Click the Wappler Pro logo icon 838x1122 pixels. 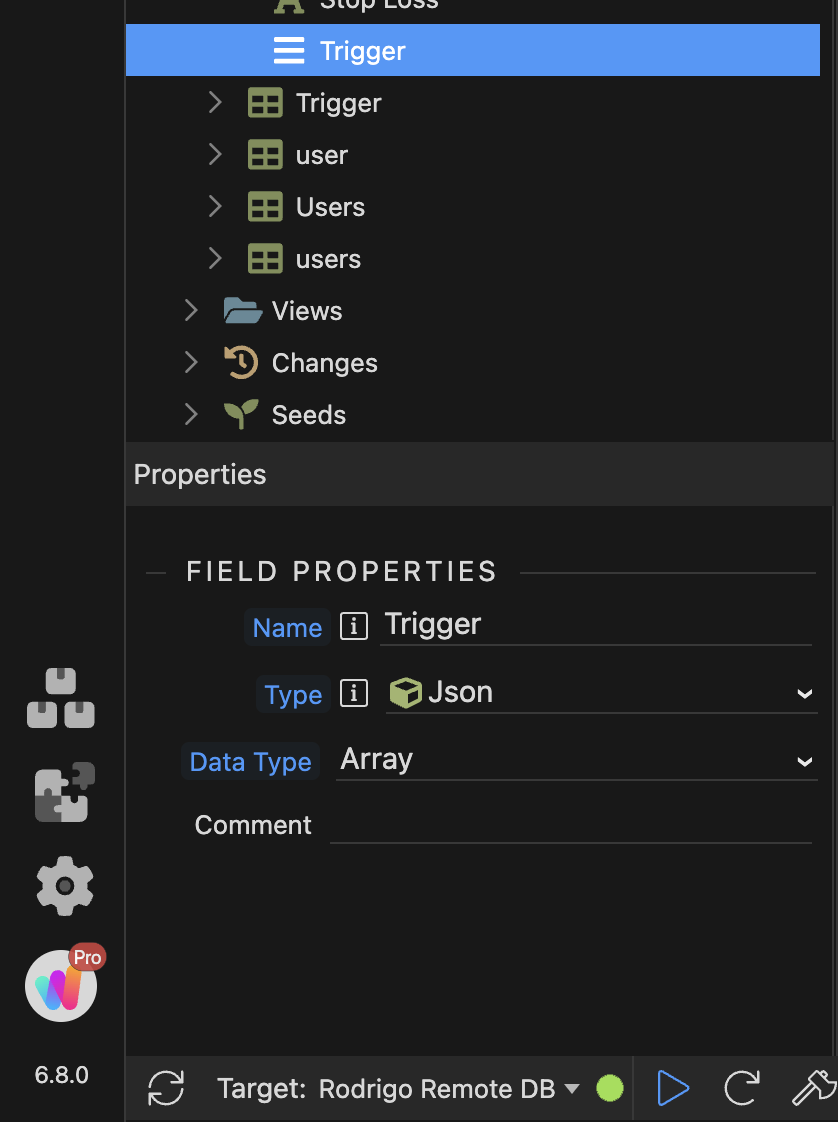click(x=61, y=986)
